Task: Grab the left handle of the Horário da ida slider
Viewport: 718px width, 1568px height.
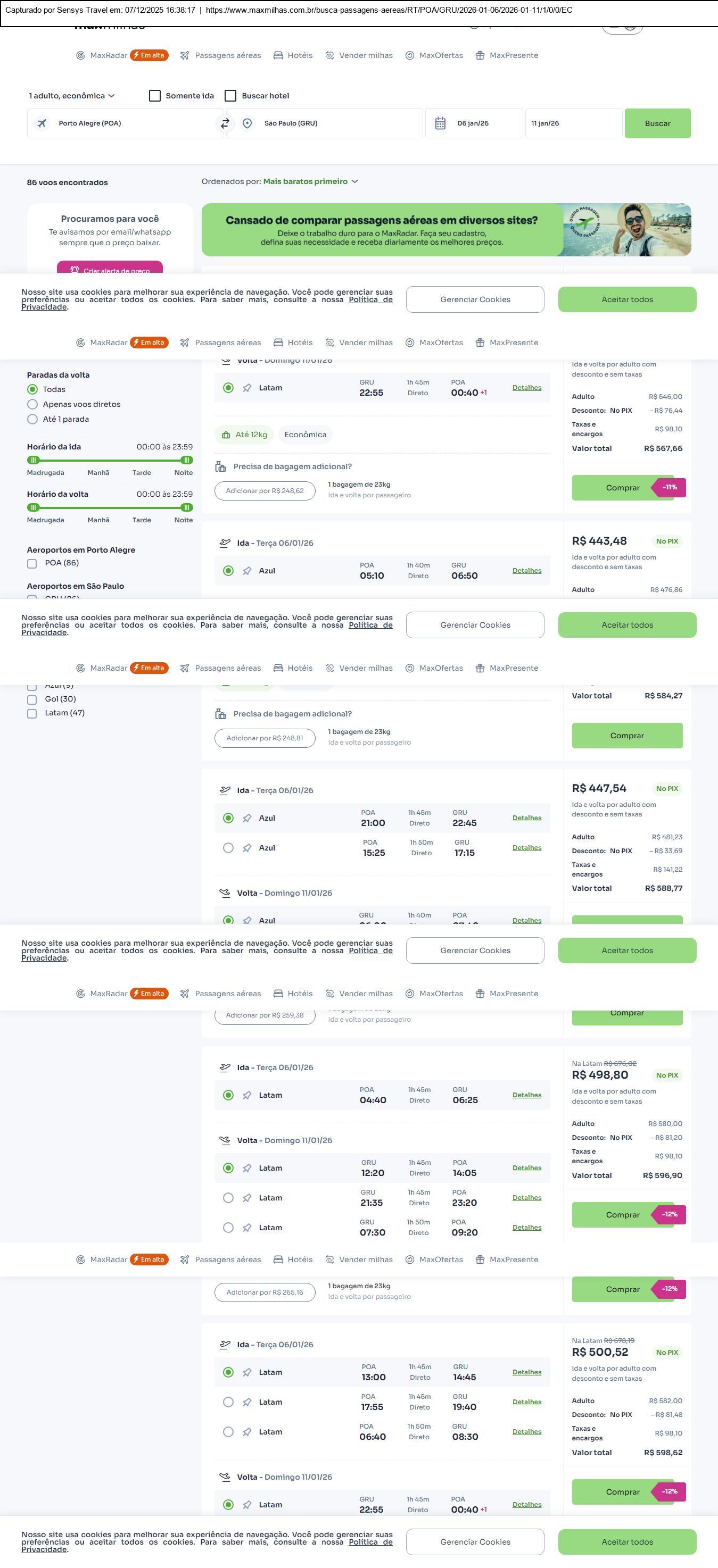Action: point(34,460)
